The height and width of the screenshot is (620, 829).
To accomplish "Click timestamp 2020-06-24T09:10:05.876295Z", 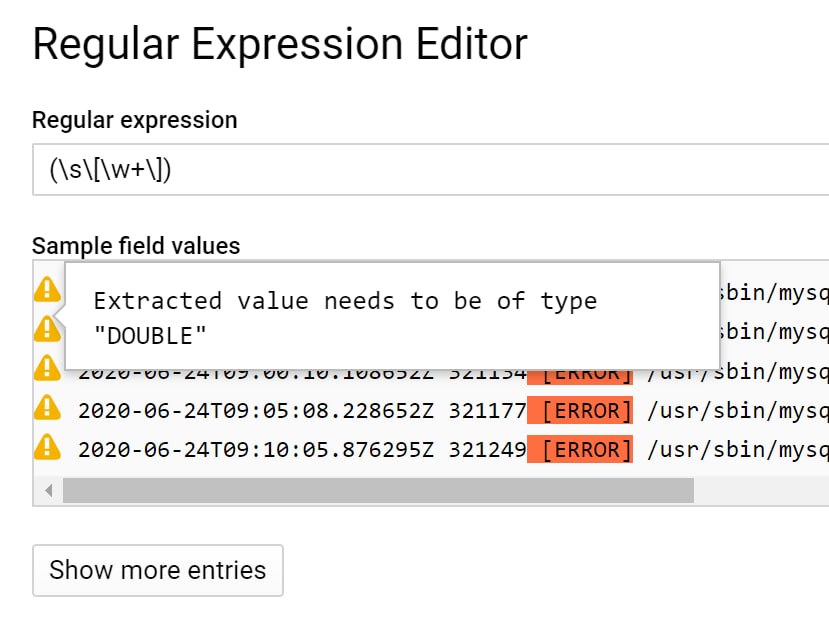I will 256,450.
